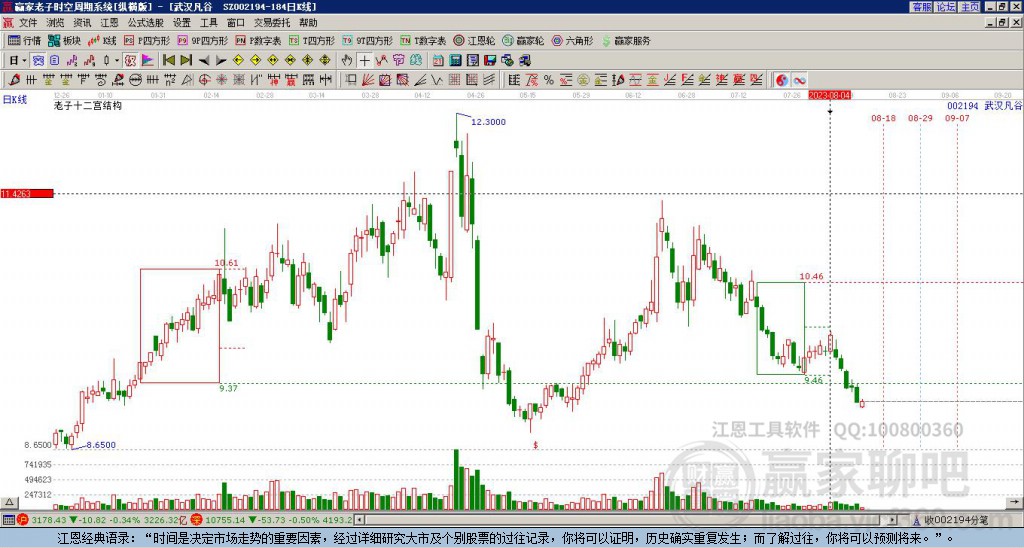The width and height of the screenshot is (1024, 548).
Task: Click the 沪 Shanghai index status icon
Action: pyautogui.click(x=23, y=520)
